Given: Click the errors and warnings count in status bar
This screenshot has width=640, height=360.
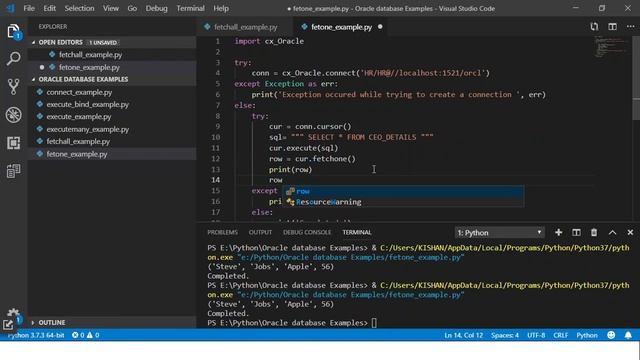Looking at the screenshot, I should click(86, 335).
